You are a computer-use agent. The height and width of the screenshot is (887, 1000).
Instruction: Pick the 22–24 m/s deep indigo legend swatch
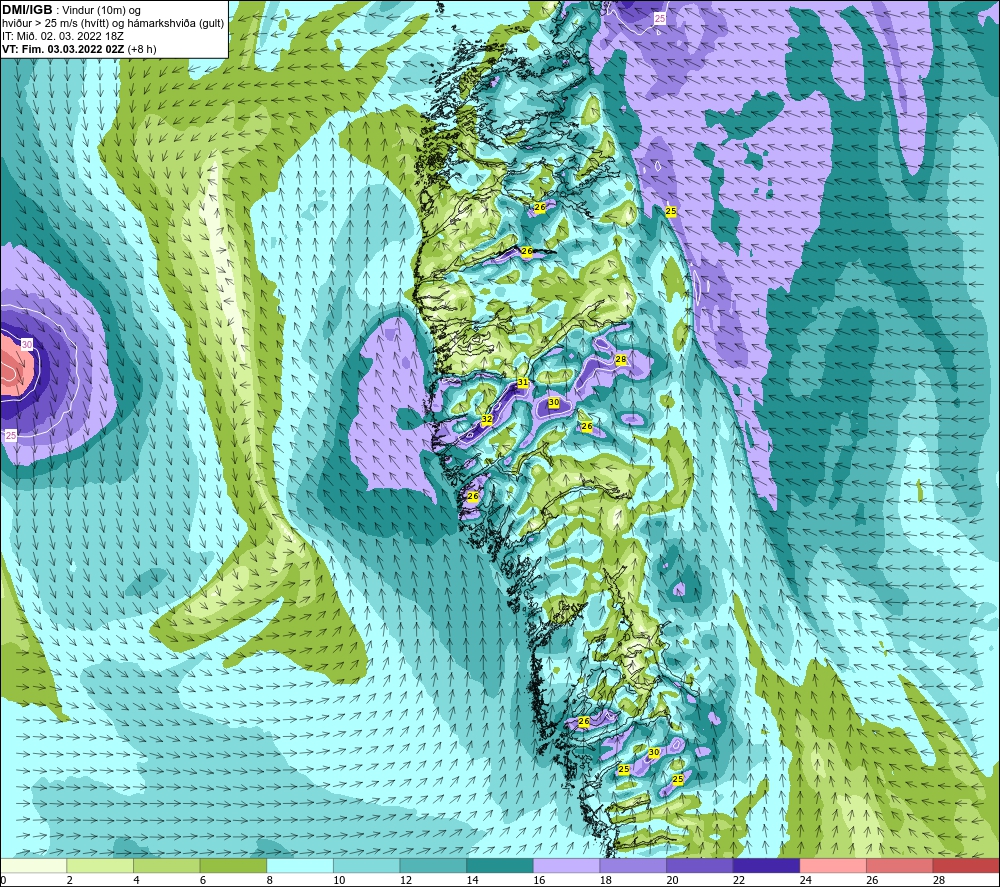[x=766, y=865]
